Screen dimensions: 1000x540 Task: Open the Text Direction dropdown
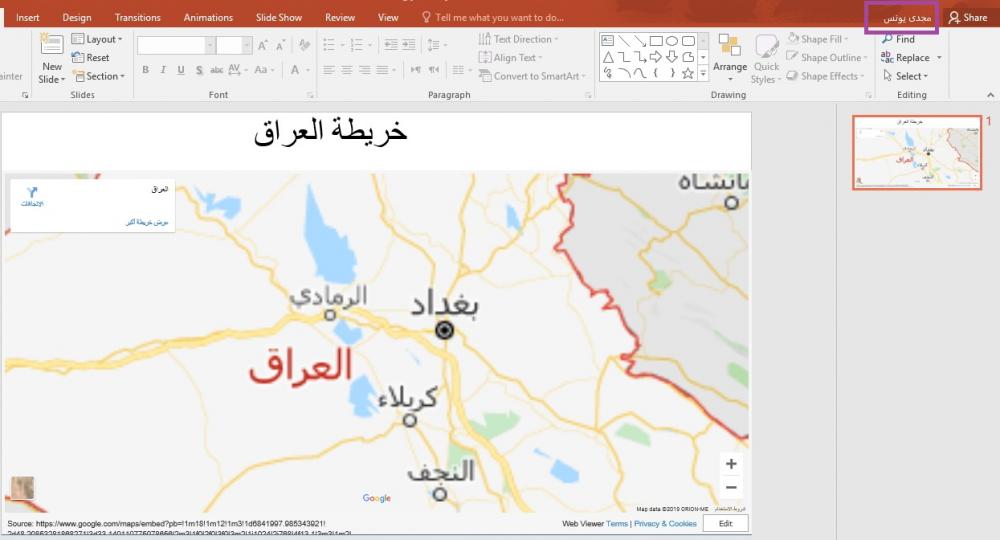point(518,39)
